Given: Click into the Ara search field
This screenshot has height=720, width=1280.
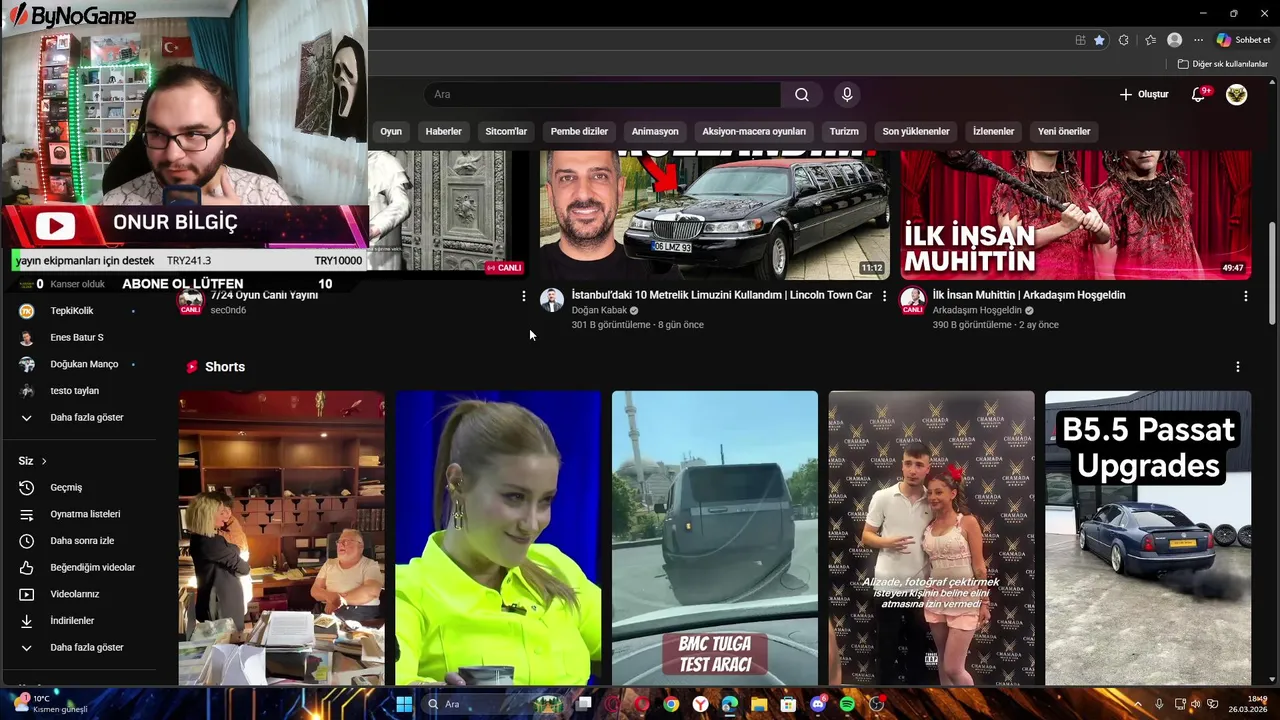Looking at the screenshot, I should tap(603, 95).
